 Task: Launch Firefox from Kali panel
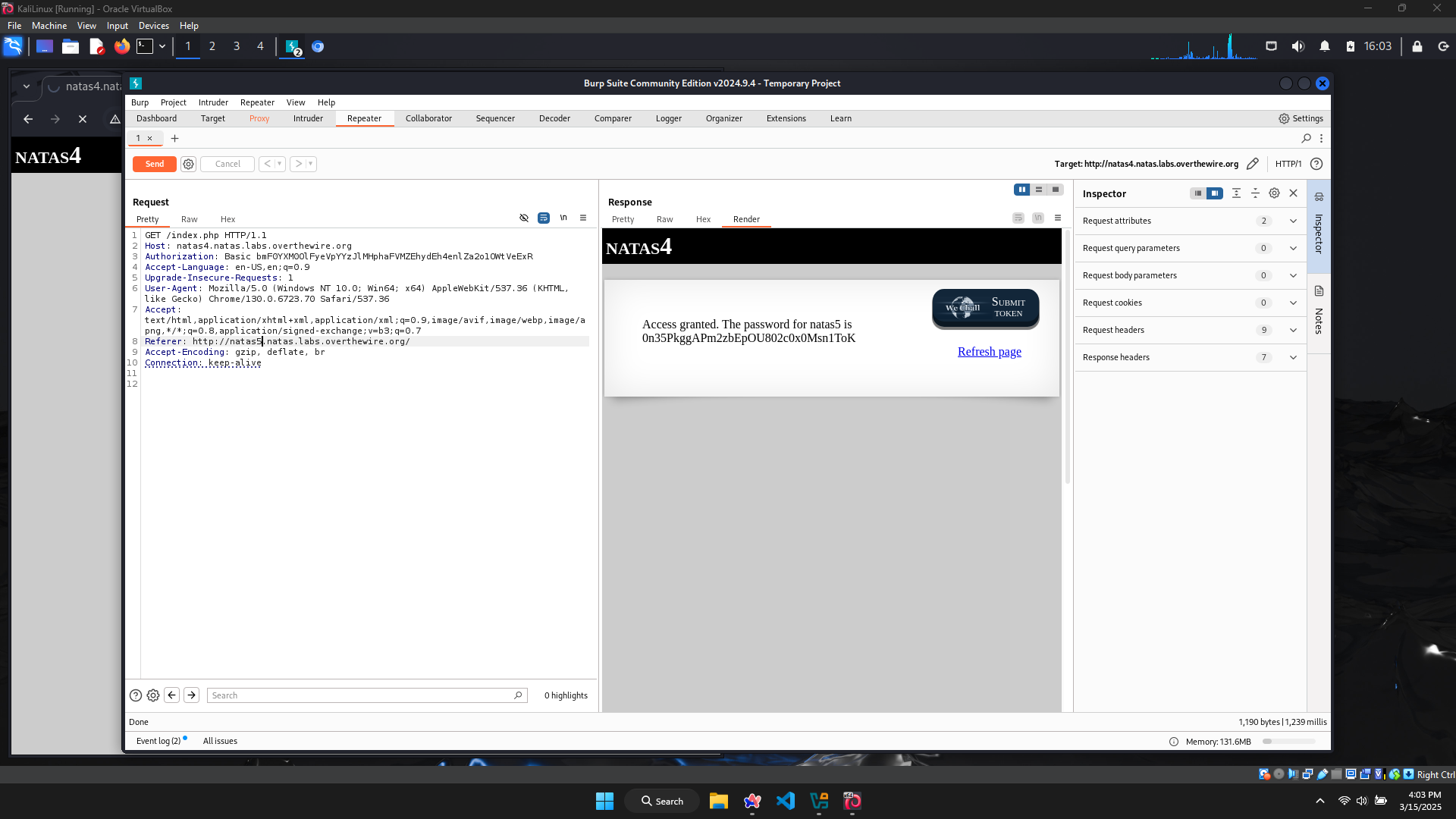click(x=121, y=46)
